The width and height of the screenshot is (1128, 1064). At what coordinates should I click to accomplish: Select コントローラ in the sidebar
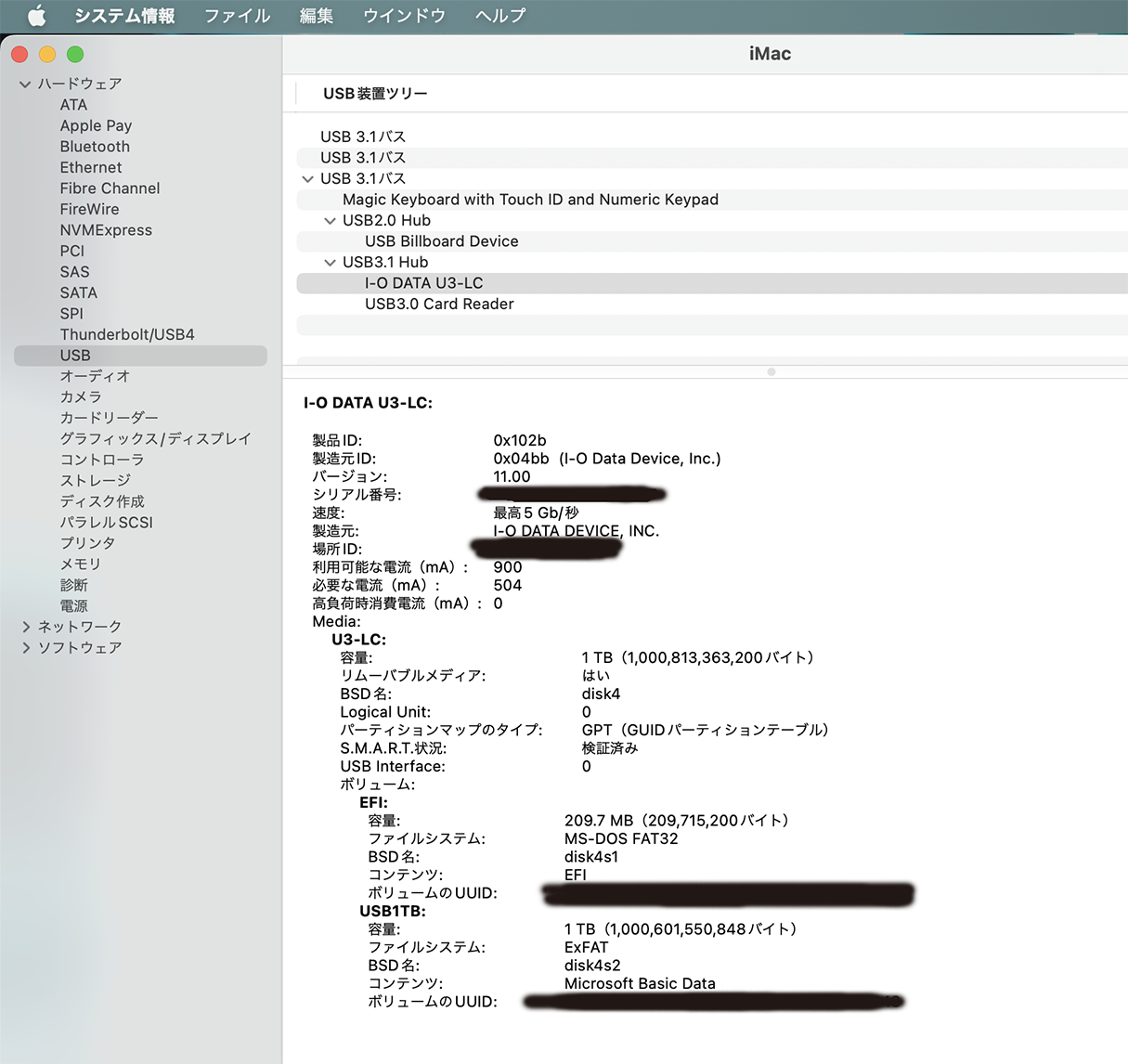[x=102, y=460]
